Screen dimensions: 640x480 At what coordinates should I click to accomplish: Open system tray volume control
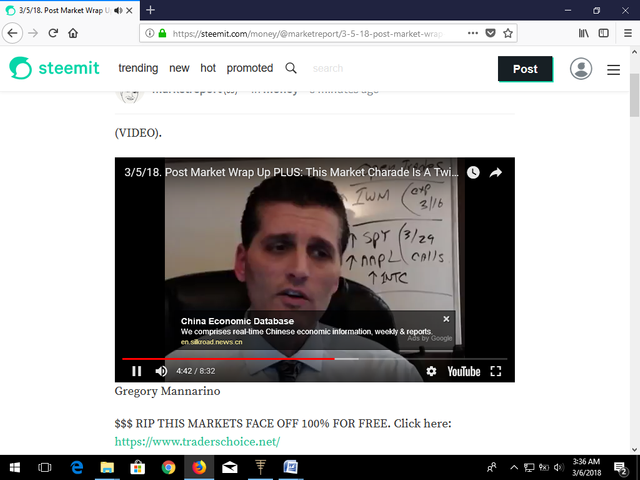tap(559, 468)
